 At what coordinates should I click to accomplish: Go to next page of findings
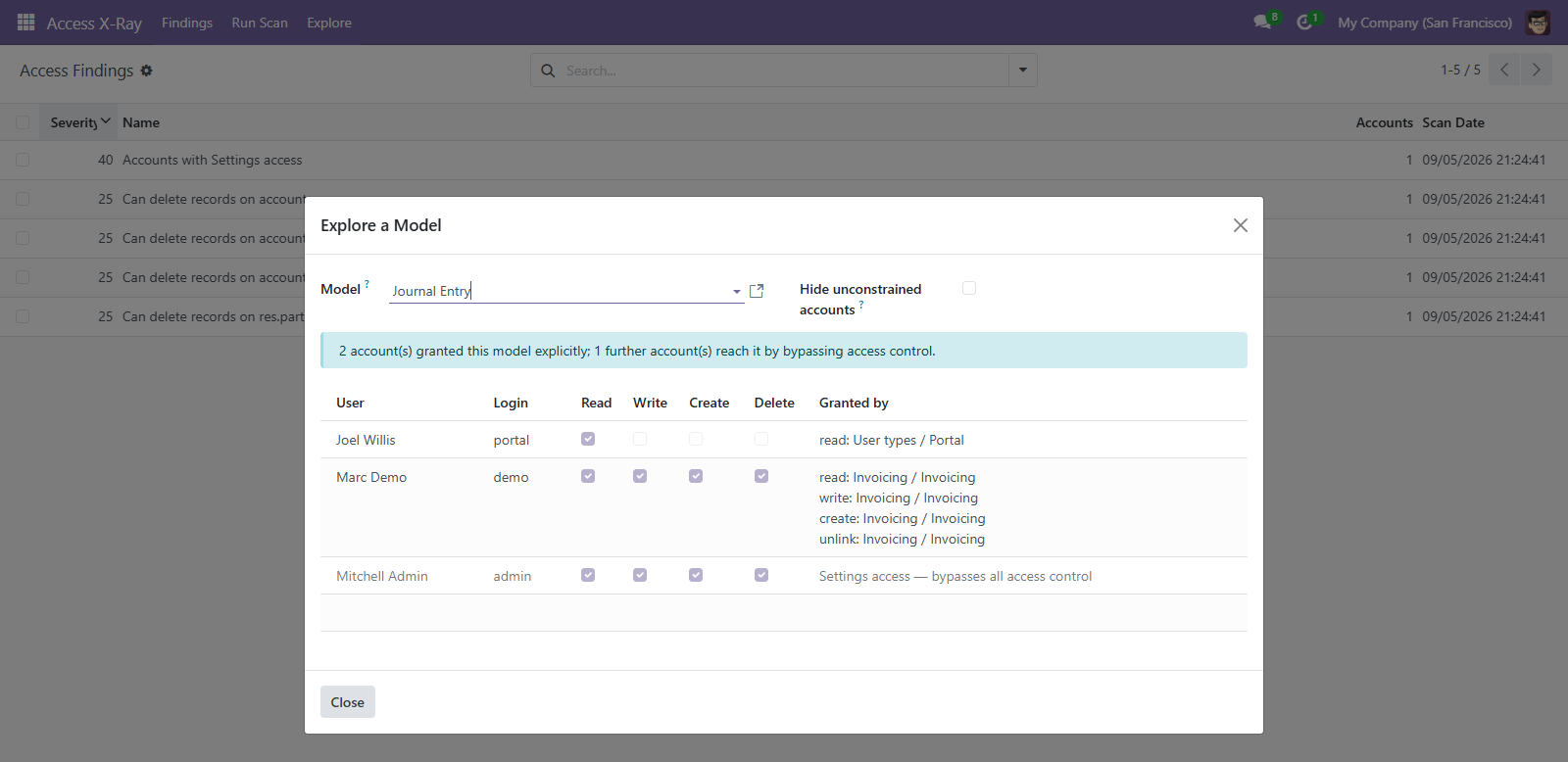pos(1536,70)
